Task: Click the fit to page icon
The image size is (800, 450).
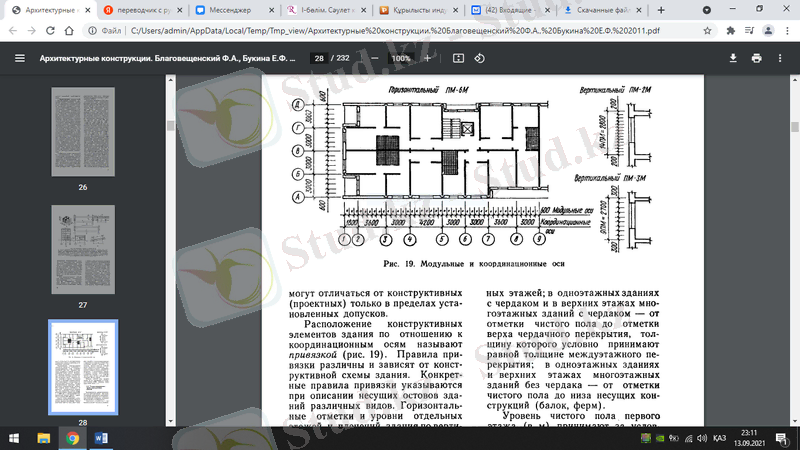Action: click(x=456, y=58)
